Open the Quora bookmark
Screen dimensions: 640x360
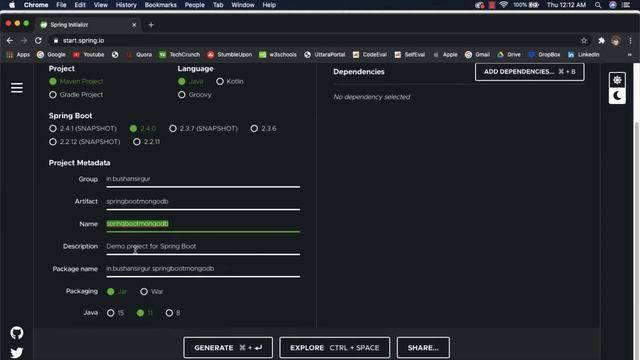click(x=139, y=55)
